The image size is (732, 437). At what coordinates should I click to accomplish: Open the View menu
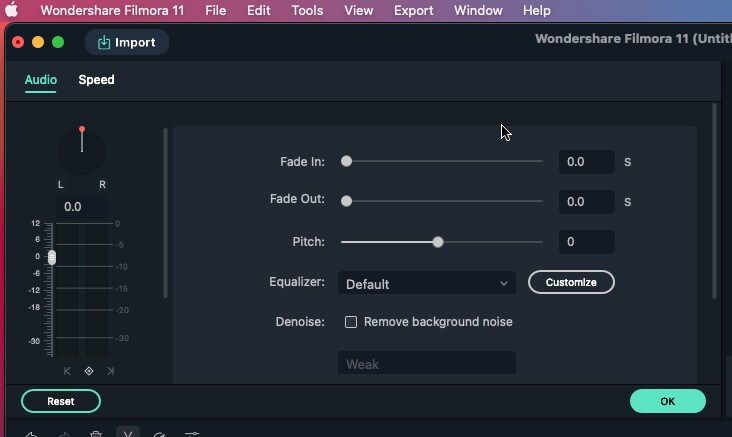pos(359,10)
